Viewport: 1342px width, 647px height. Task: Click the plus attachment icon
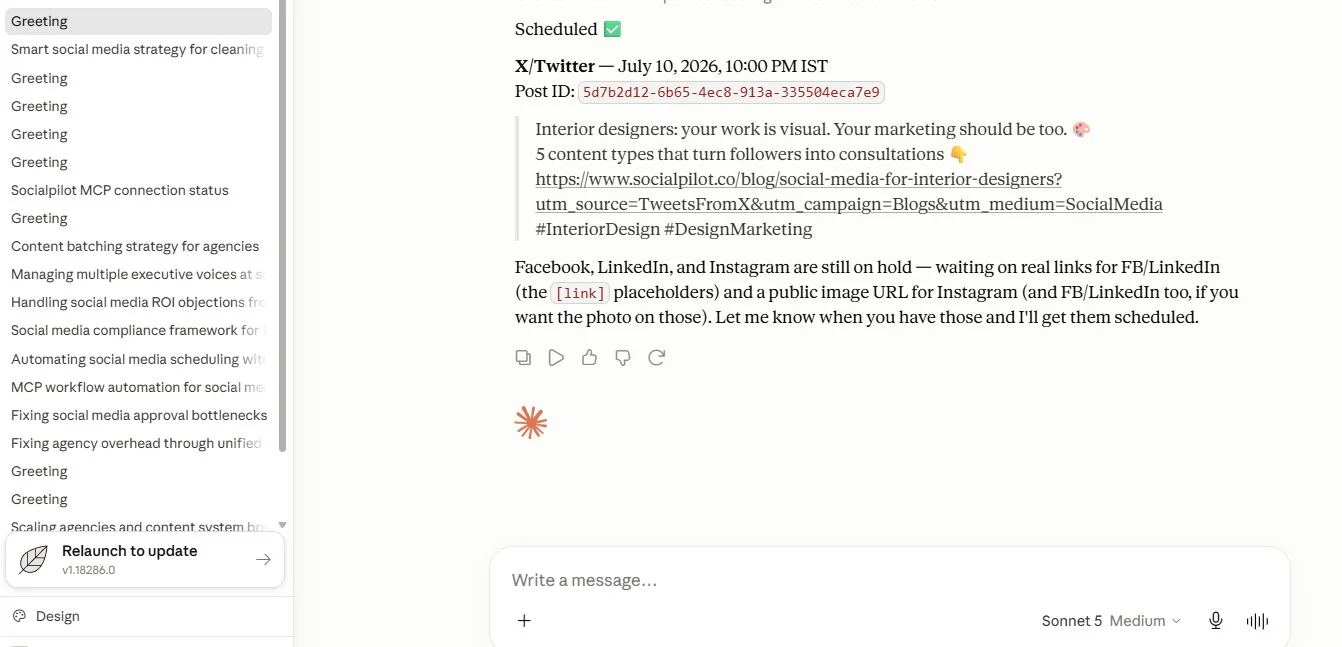tap(524, 621)
